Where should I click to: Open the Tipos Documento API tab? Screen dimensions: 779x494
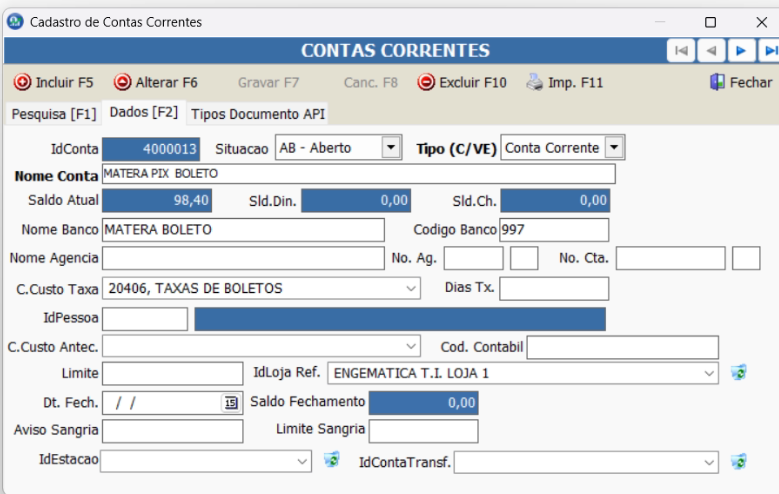tap(258, 114)
